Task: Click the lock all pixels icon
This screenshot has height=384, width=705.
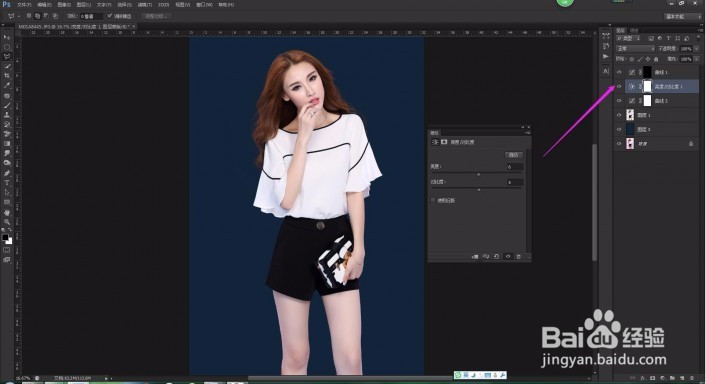Action: tap(656, 59)
